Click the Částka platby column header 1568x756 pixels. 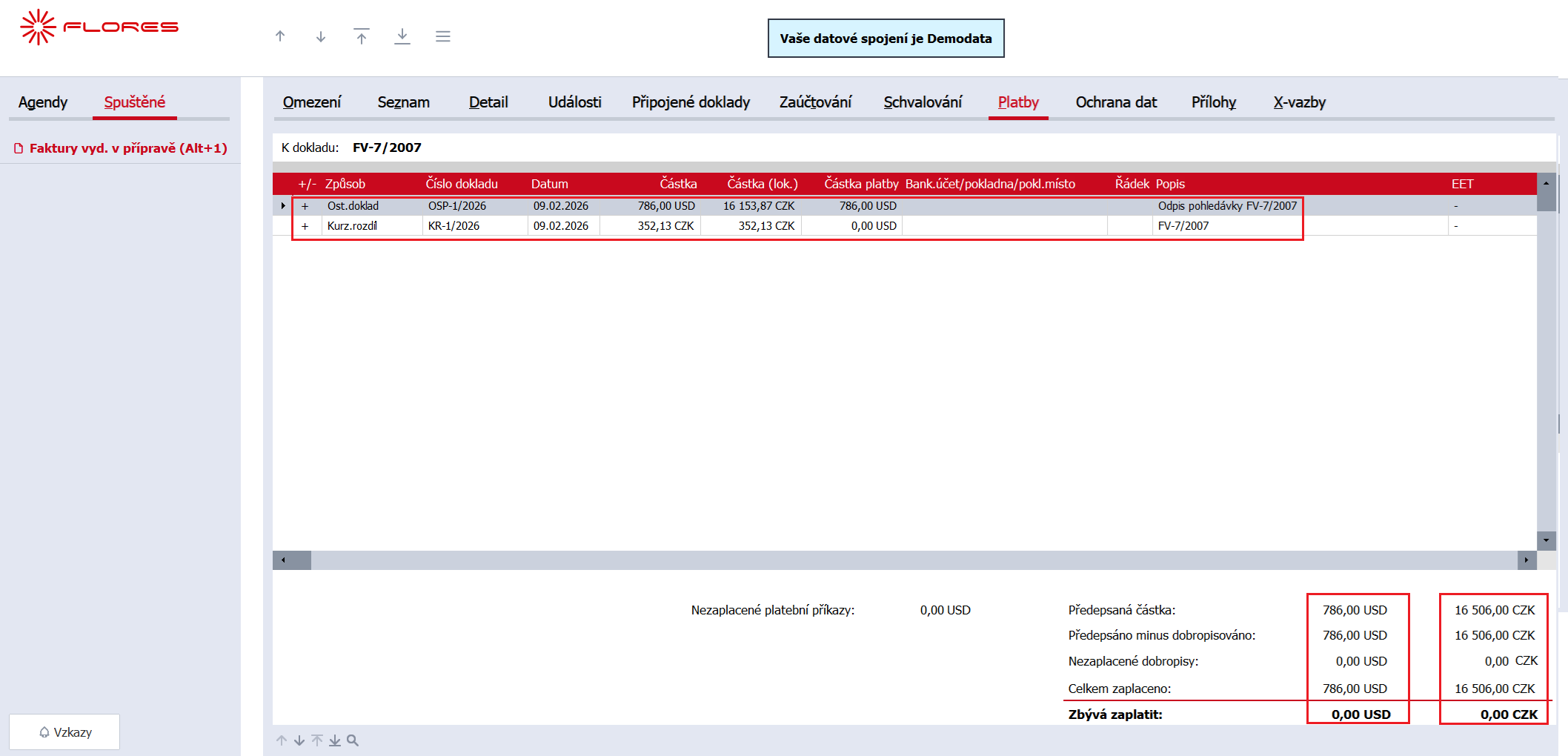tap(861, 184)
